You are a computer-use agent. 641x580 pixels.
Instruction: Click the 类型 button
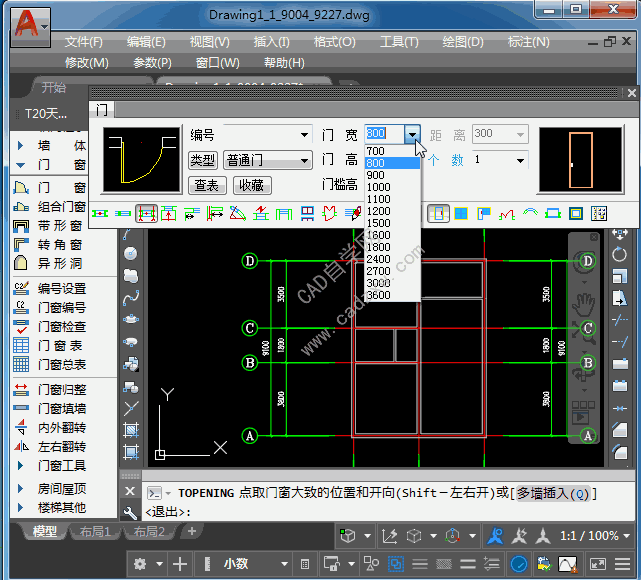(203, 160)
